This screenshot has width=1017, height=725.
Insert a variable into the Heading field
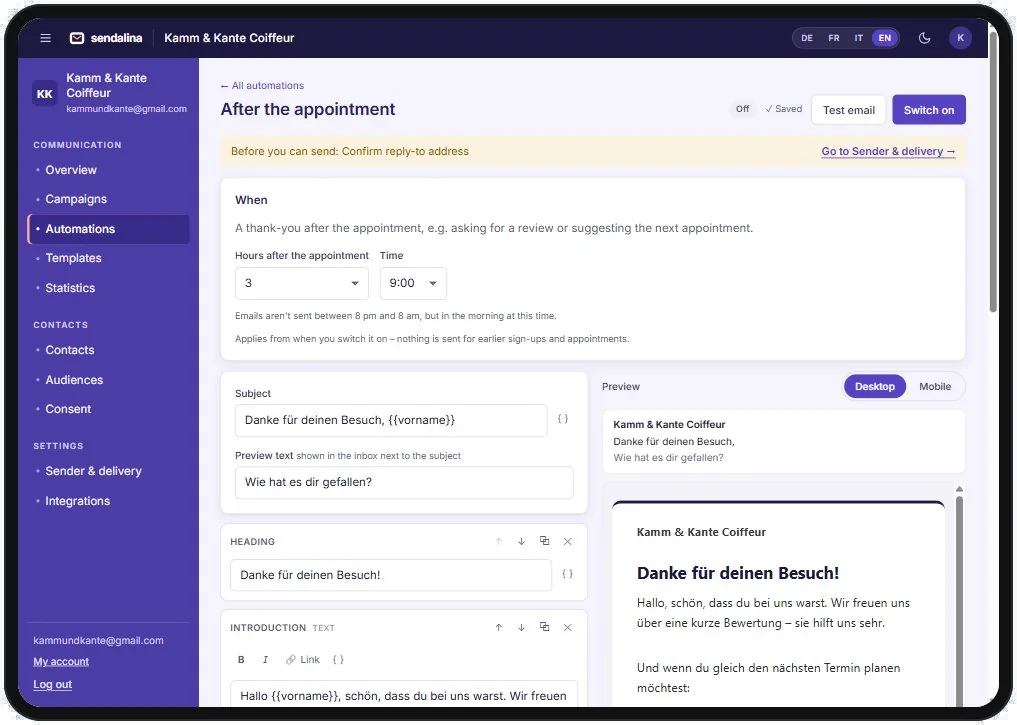pos(568,574)
